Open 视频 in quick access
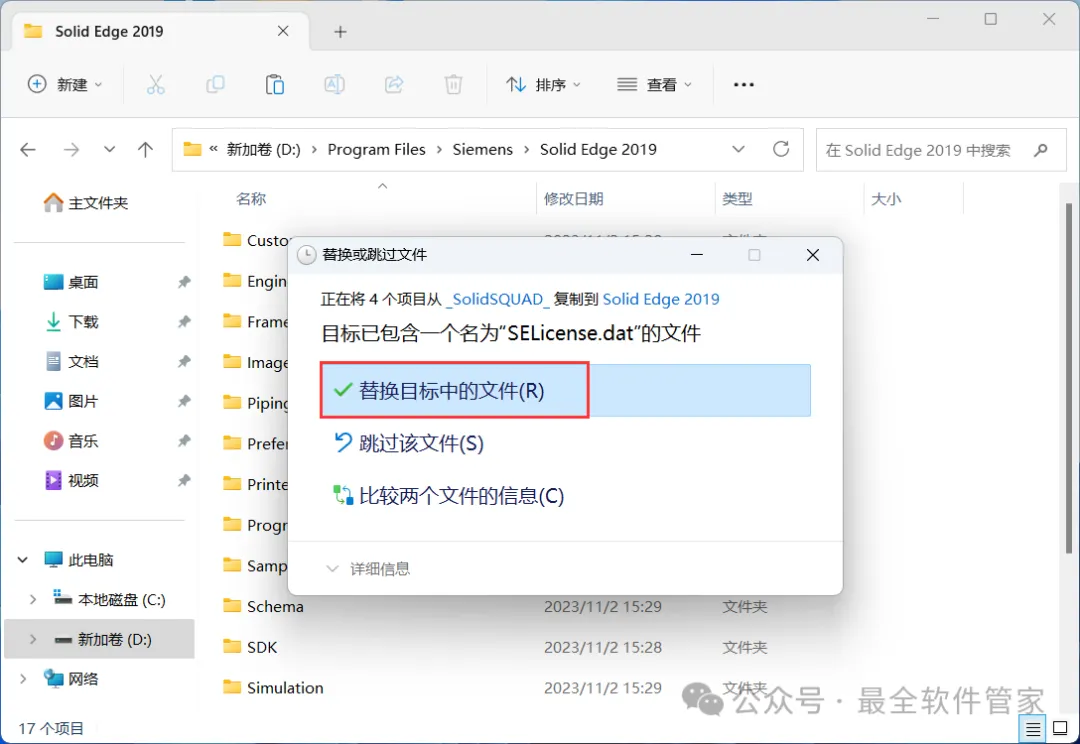This screenshot has width=1080, height=744. point(71,480)
